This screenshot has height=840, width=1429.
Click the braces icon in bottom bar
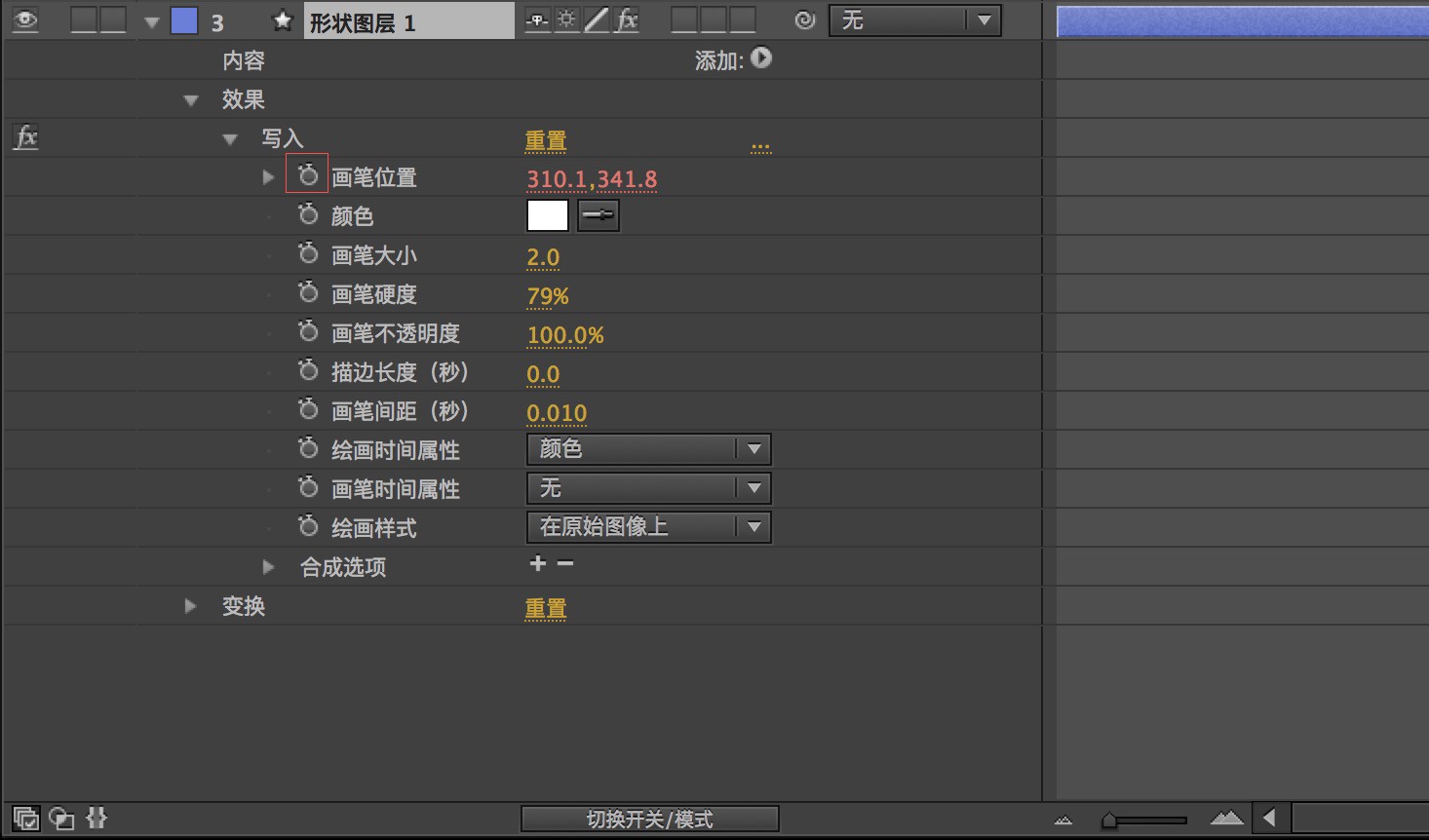coord(97,818)
